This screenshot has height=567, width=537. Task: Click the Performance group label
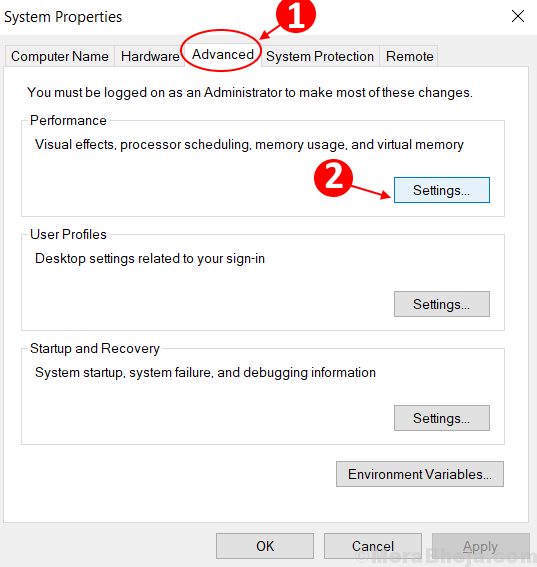(x=68, y=120)
